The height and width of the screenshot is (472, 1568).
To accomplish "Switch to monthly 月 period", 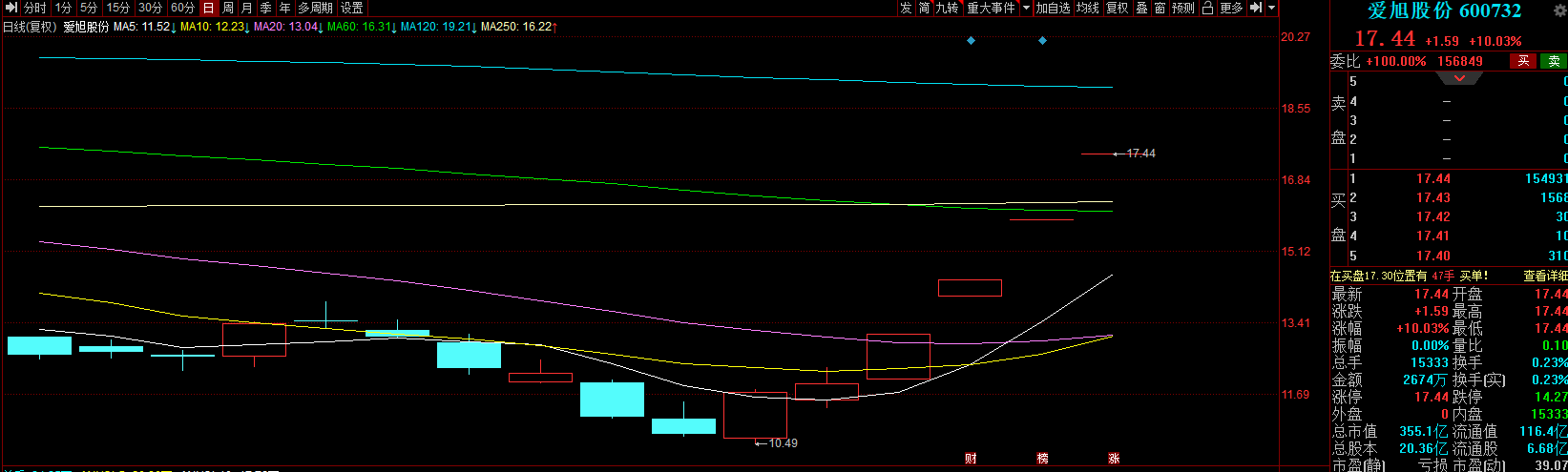I will (x=247, y=8).
